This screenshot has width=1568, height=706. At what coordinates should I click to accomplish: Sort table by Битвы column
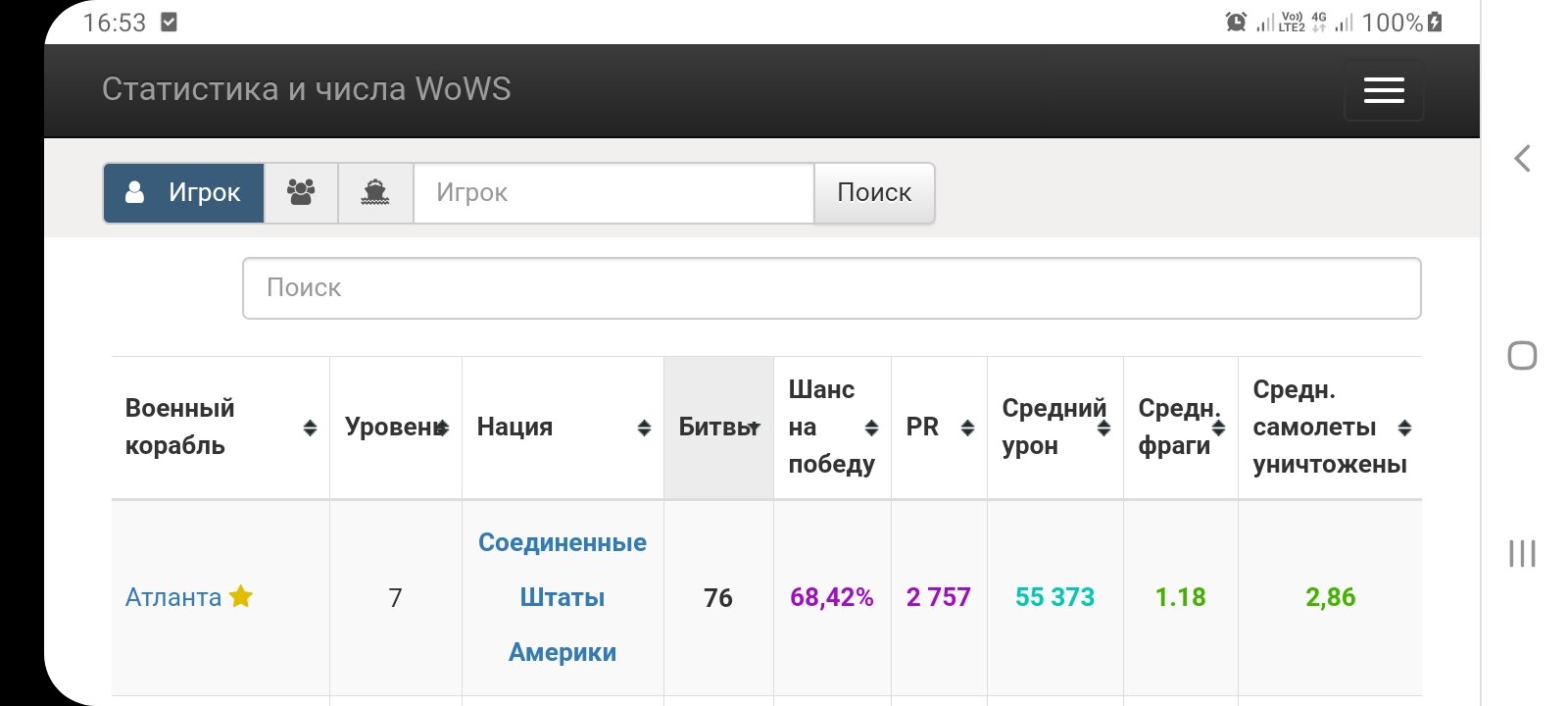[x=718, y=428]
